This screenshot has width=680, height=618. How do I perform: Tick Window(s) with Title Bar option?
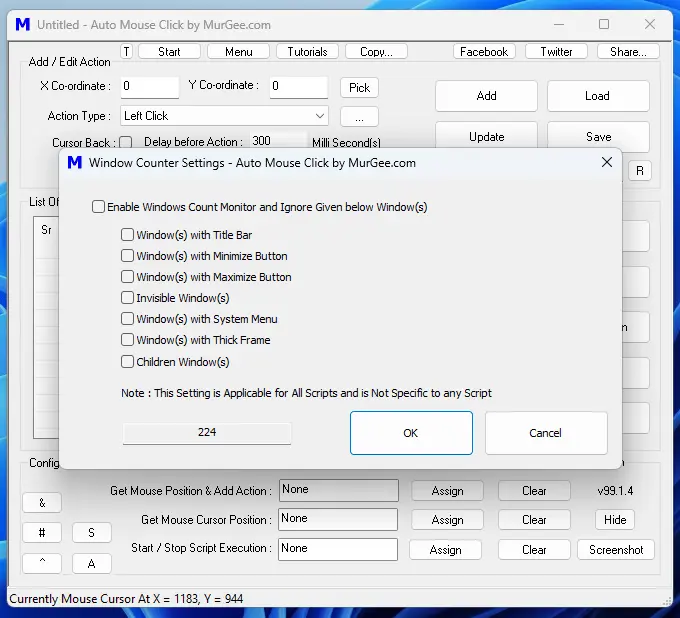pos(127,235)
